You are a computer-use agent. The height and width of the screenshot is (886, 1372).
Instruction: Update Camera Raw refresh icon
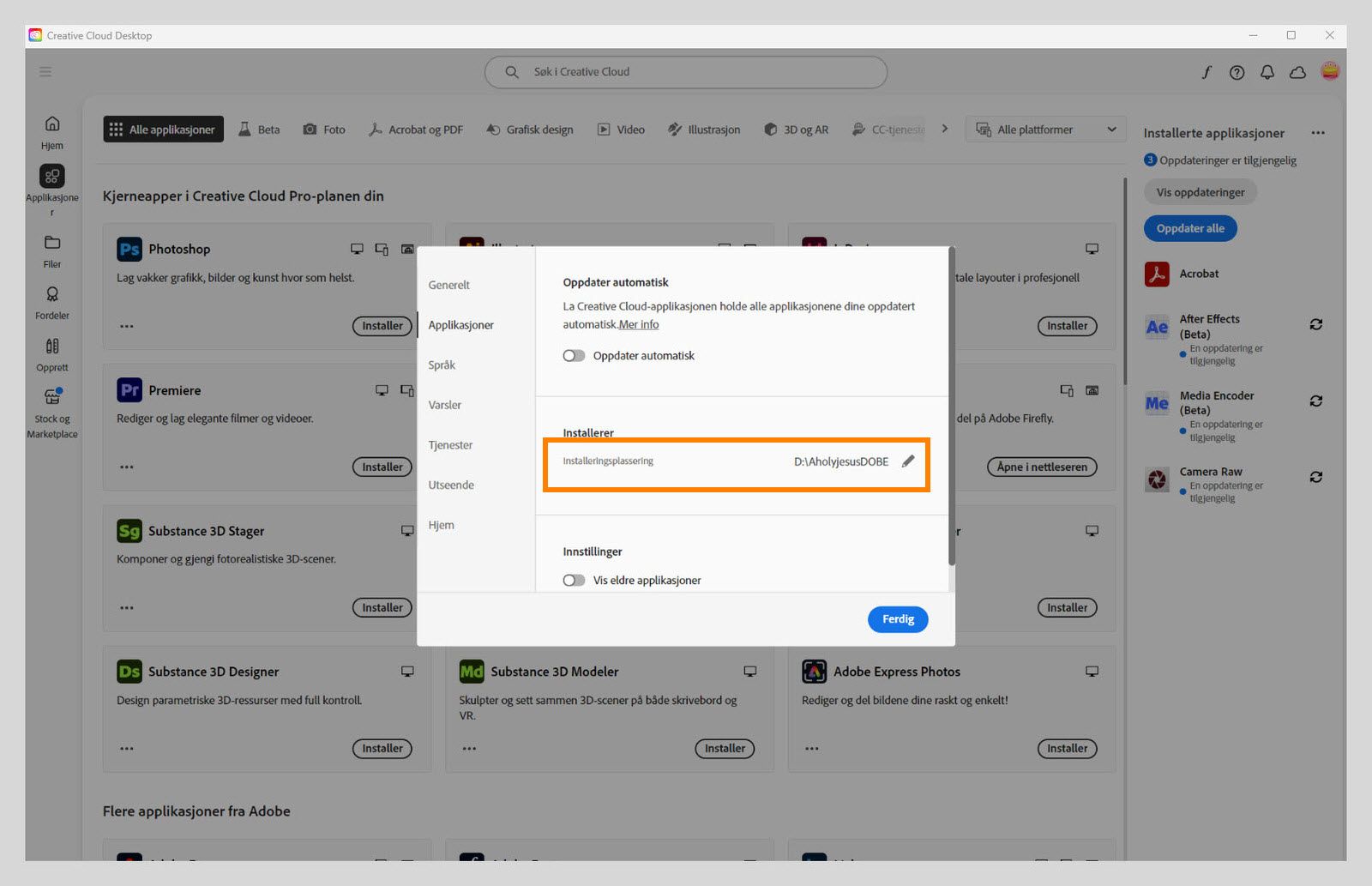(x=1316, y=477)
